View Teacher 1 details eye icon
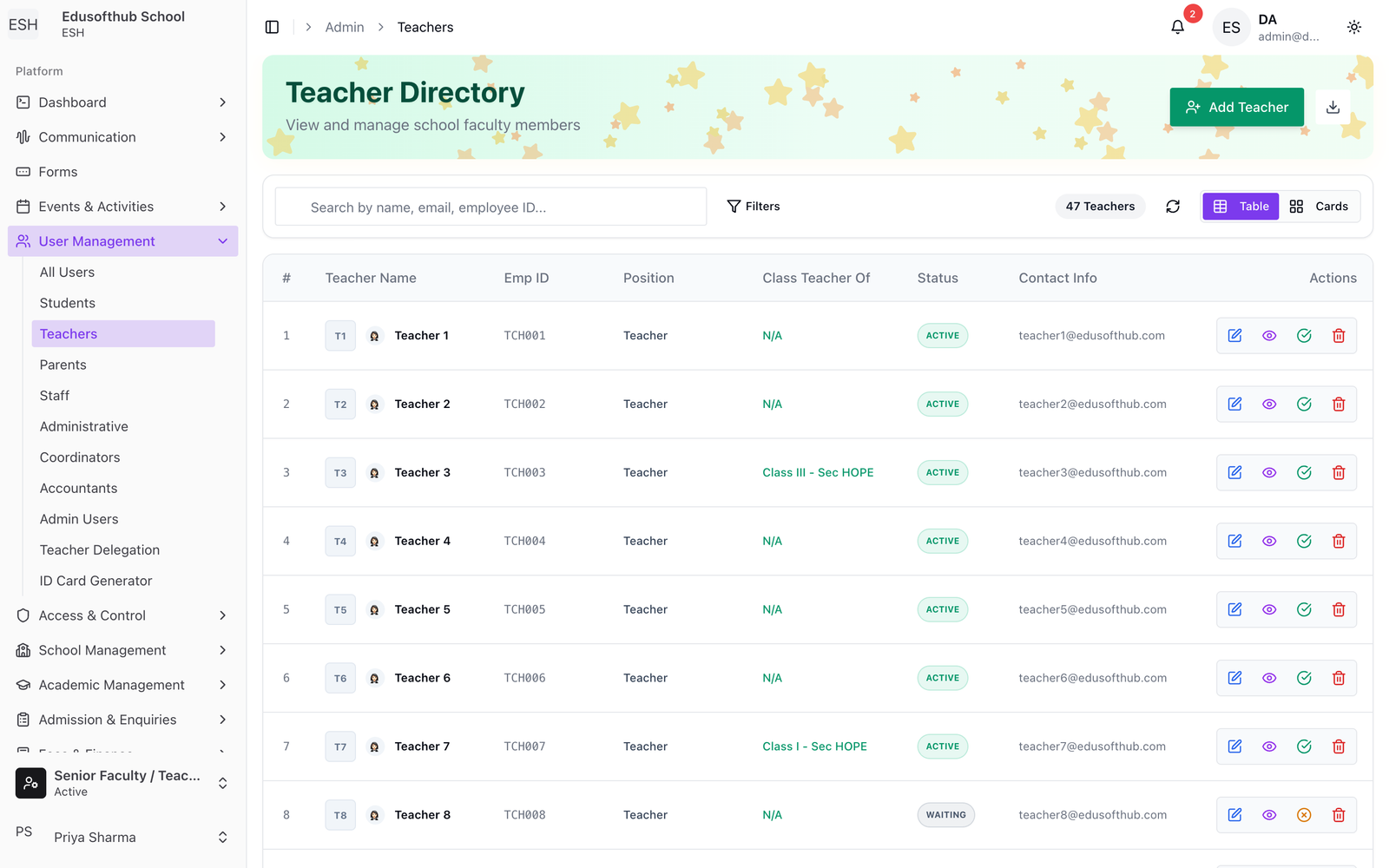1389x868 pixels. [1269, 336]
